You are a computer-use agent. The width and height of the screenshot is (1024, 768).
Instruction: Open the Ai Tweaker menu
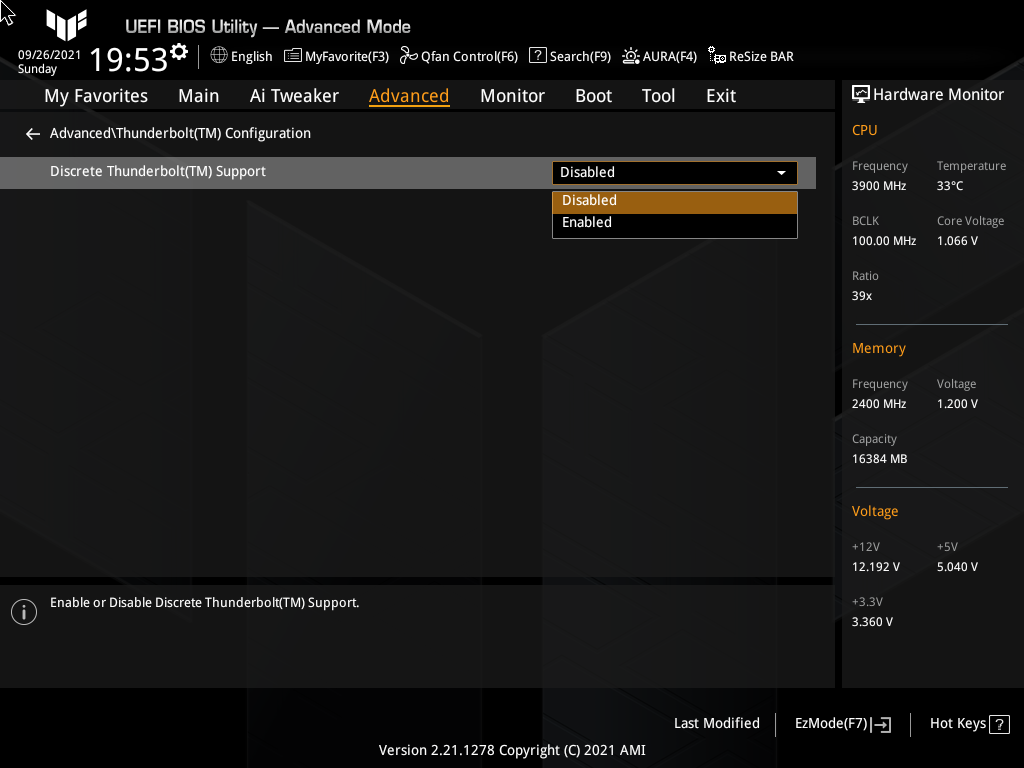pos(294,95)
